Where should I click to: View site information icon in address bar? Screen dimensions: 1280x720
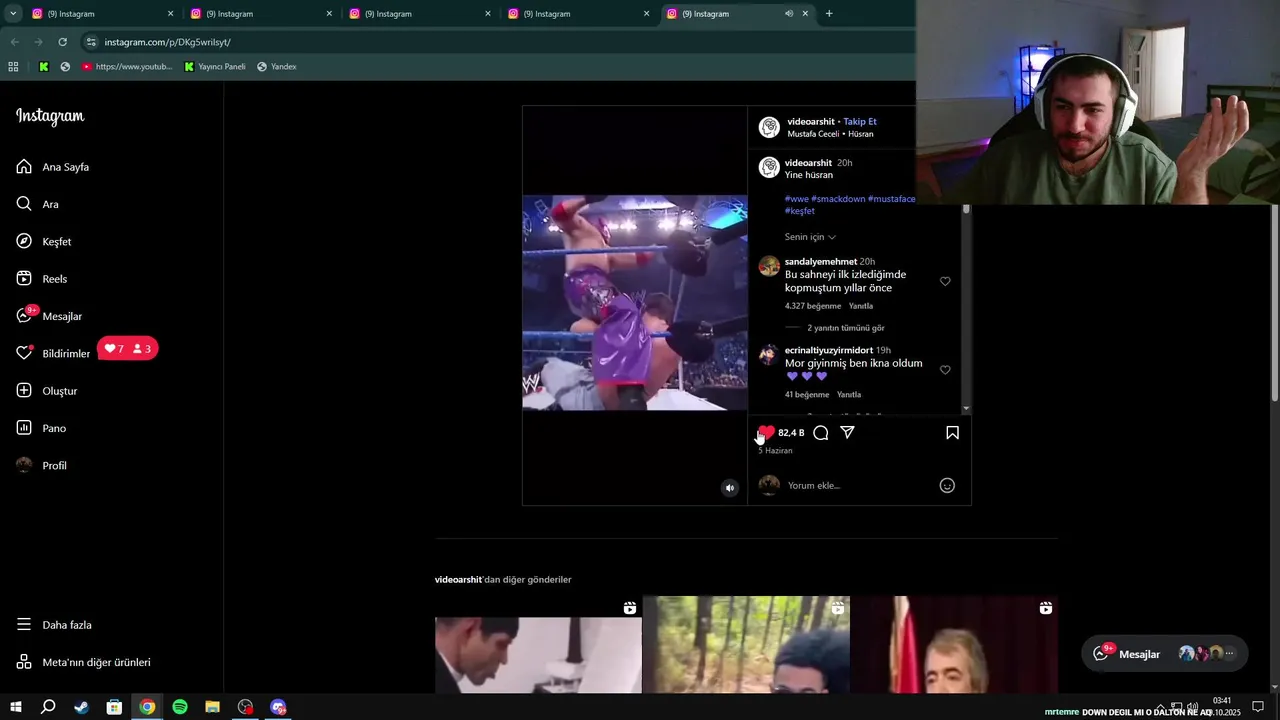(91, 42)
